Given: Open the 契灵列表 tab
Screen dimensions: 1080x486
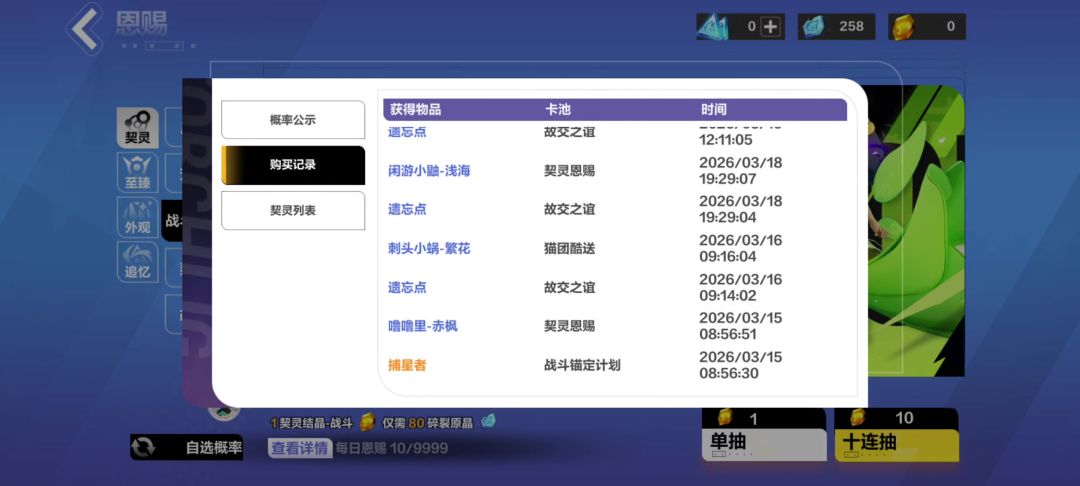Looking at the screenshot, I should point(293,211).
